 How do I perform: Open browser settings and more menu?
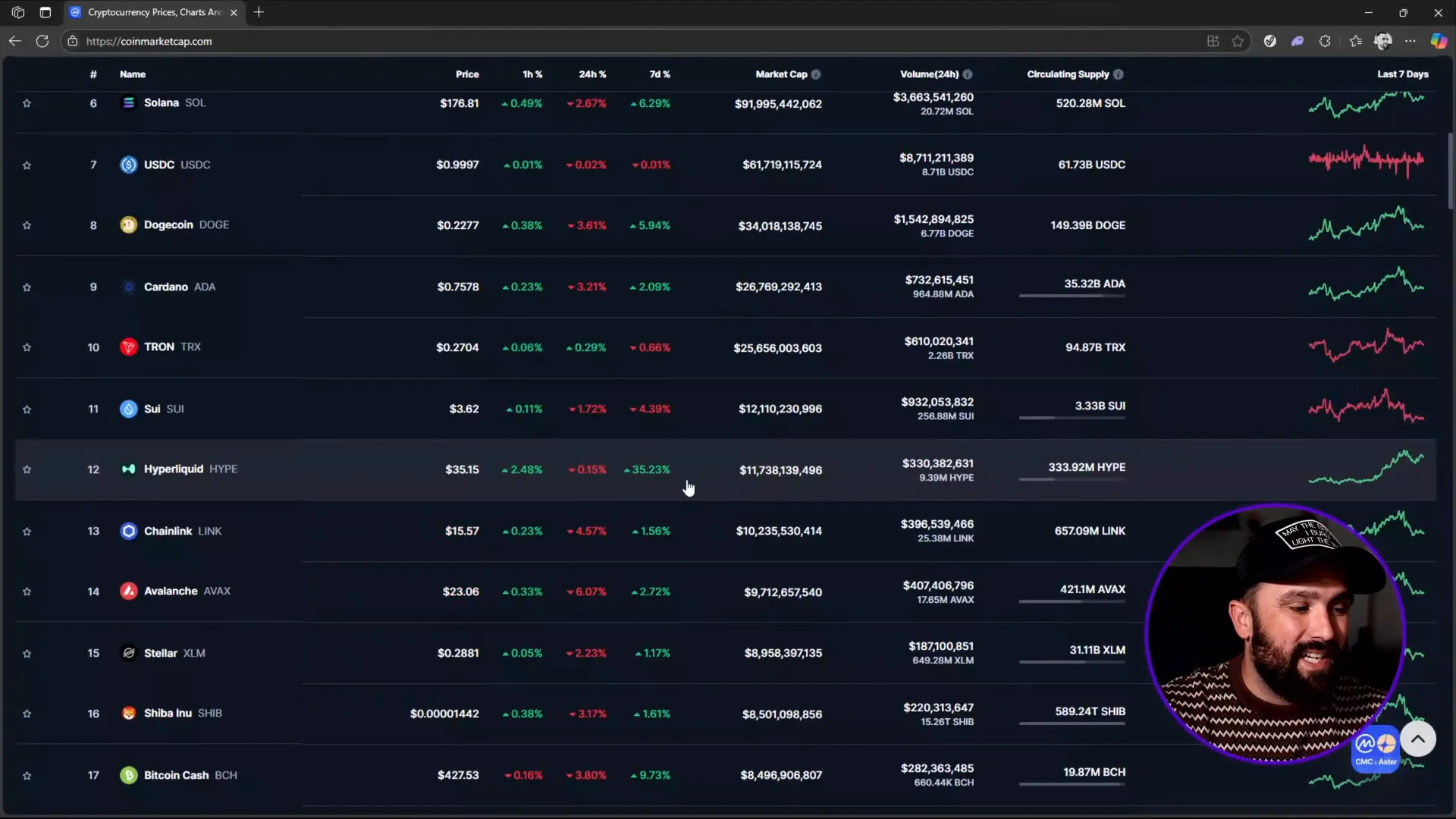click(1410, 41)
